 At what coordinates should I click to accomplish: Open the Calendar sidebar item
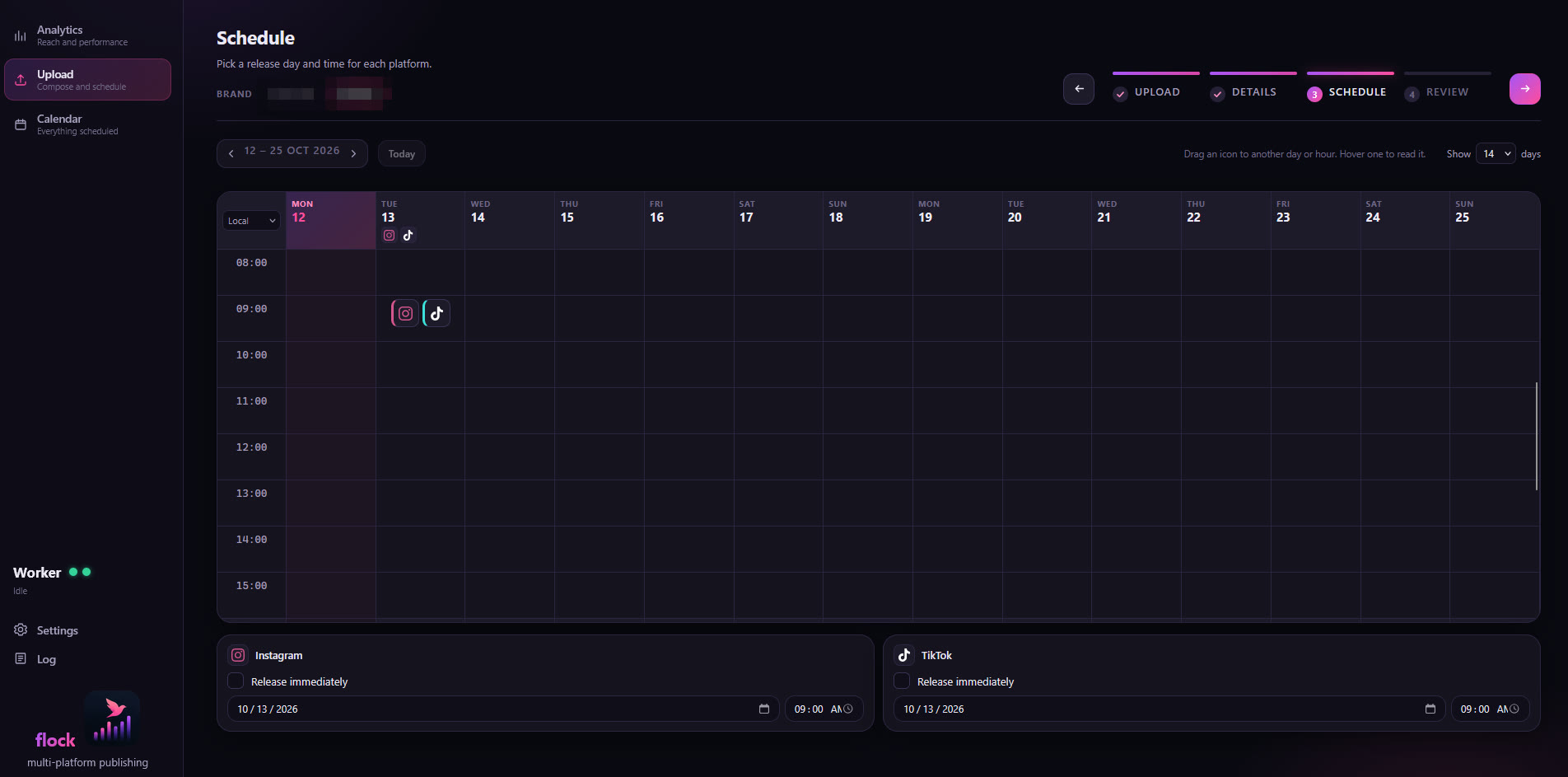87,124
